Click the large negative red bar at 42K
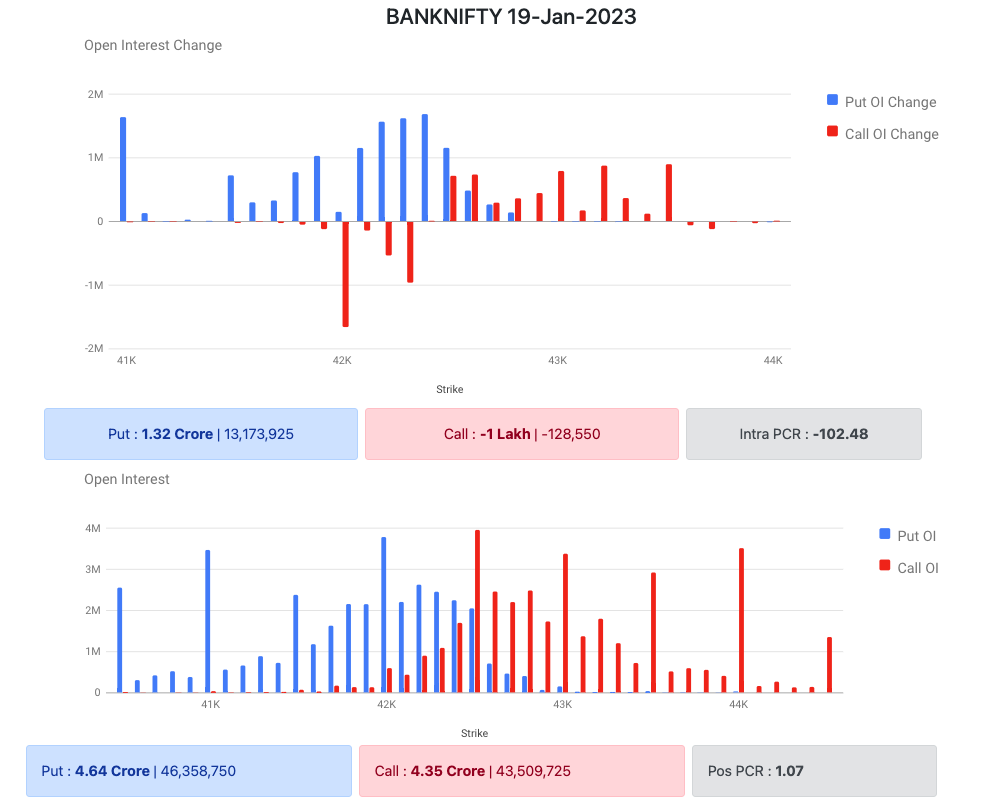The image size is (982, 808). pos(345,274)
